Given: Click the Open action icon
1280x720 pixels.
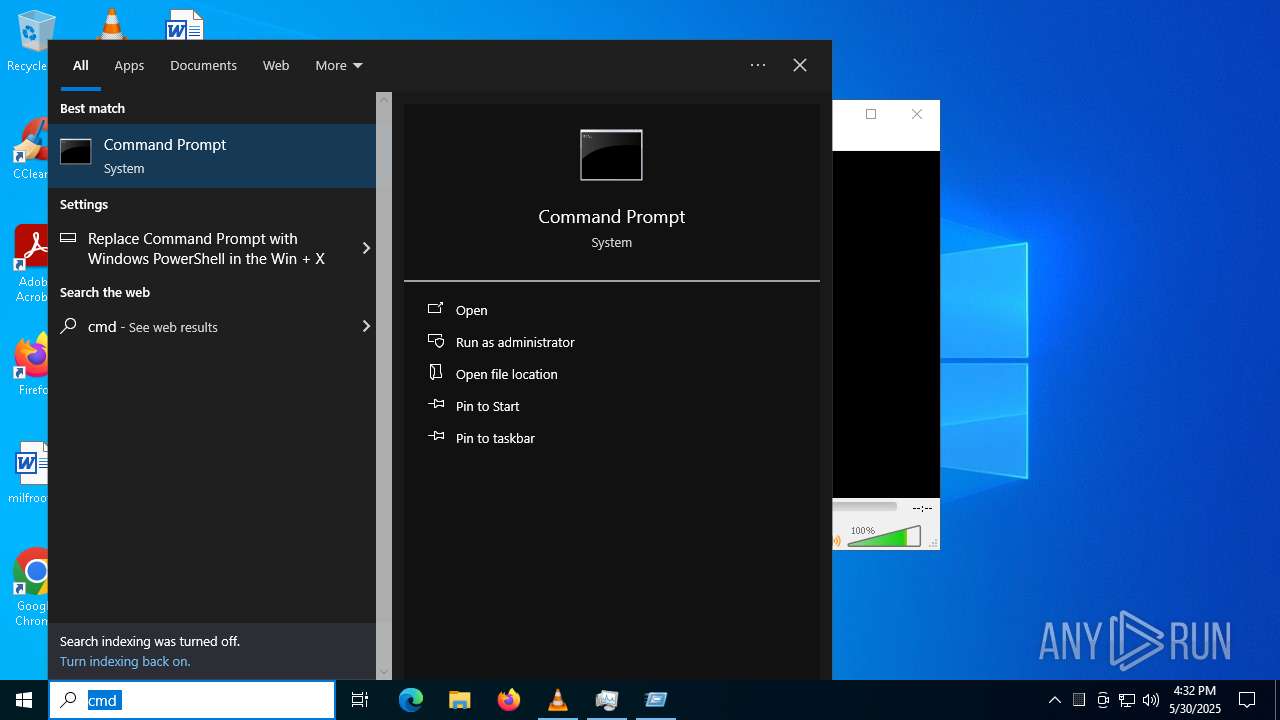Looking at the screenshot, I should tap(436, 309).
